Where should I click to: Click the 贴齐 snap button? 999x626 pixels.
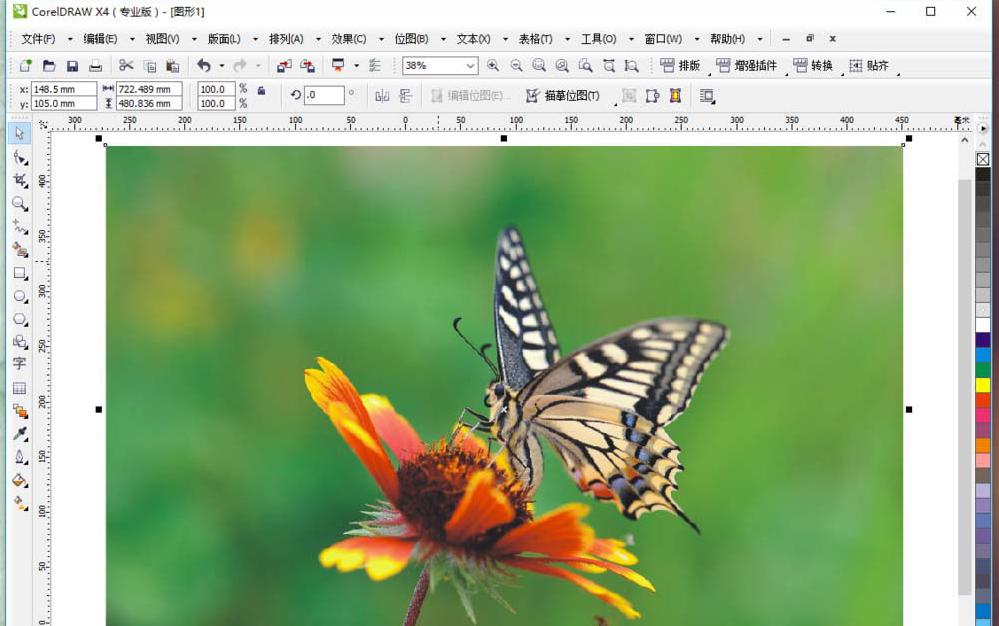click(x=868, y=66)
